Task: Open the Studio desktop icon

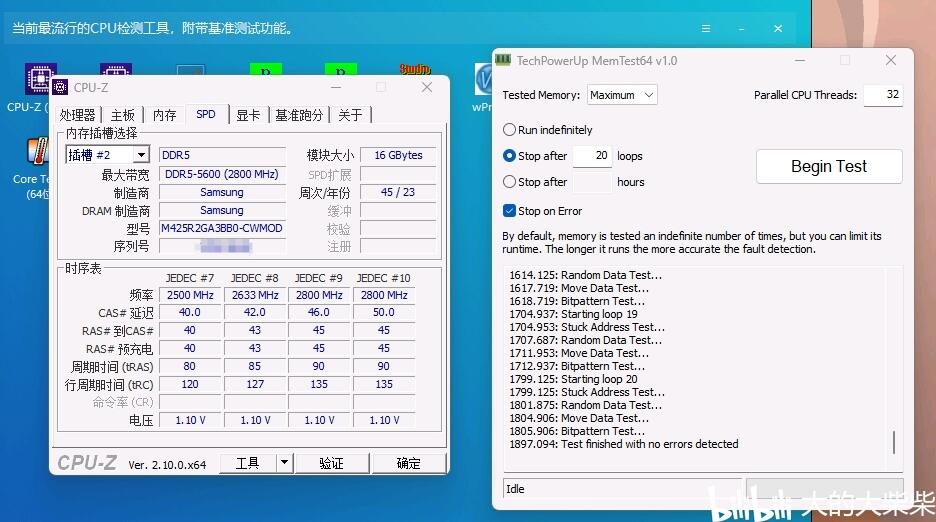Action: click(x=415, y=69)
